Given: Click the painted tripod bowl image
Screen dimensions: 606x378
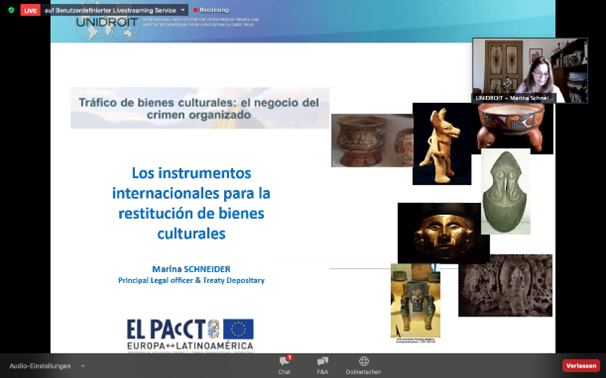Looking at the screenshot, I should coord(513,128).
